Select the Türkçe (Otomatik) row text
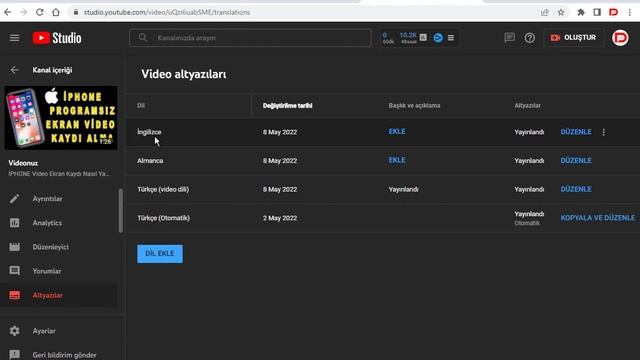 tap(163, 218)
